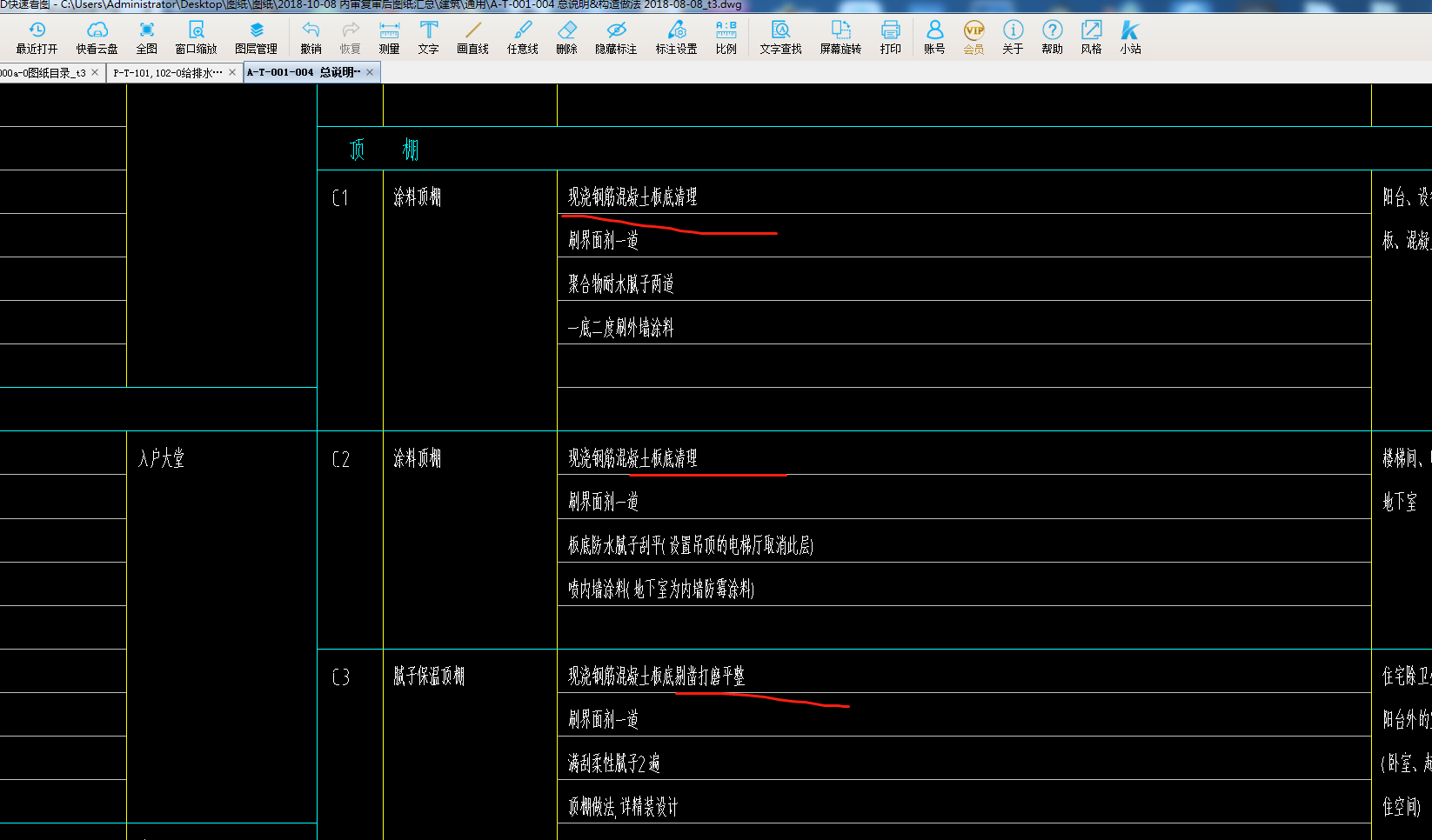Viewport: 1432px width, 840px height.
Task: Open the 最近打开 recent files tool
Action: [37, 38]
